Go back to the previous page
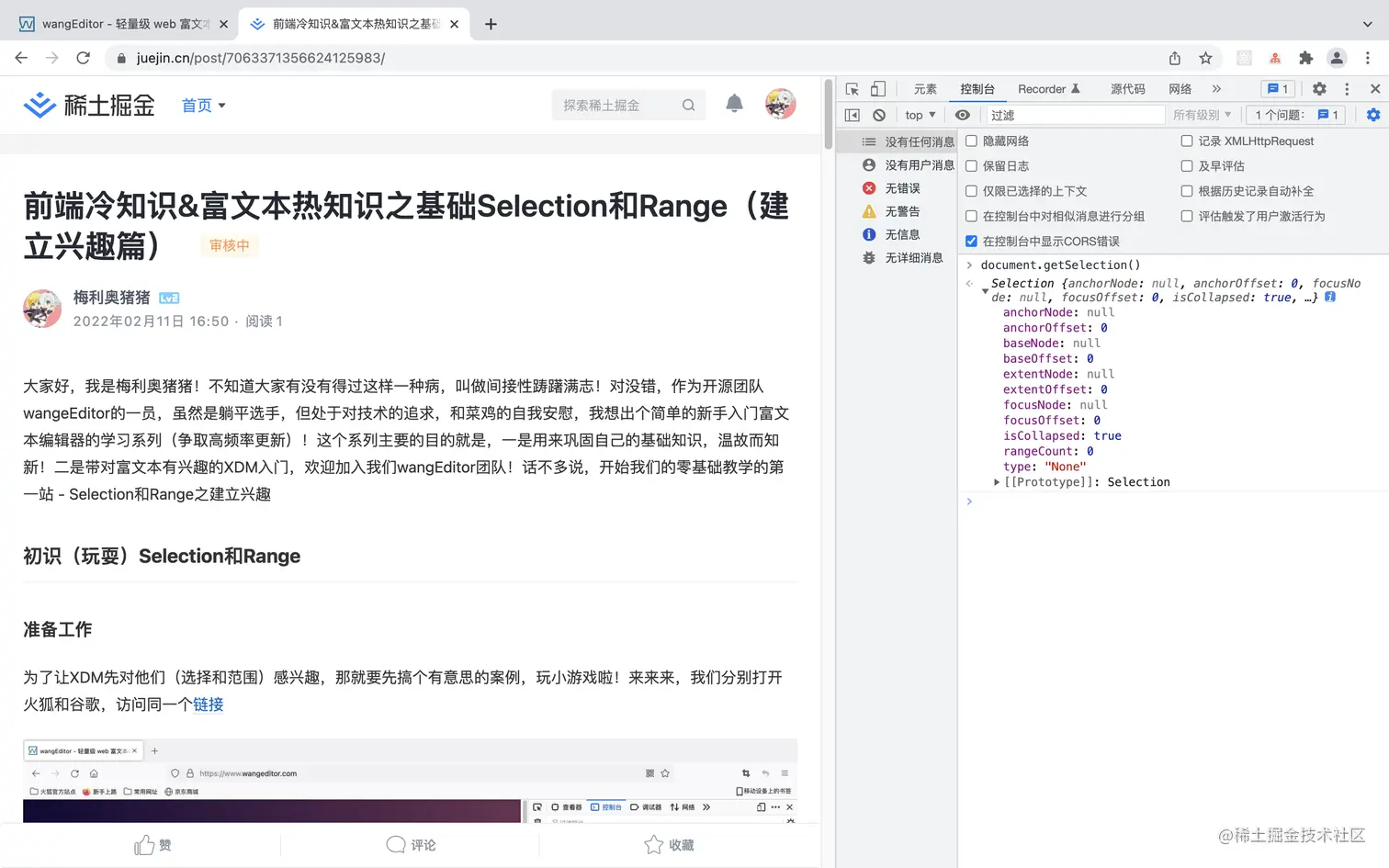Image resolution: width=1389 pixels, height=868 pixels. (21, 58)
